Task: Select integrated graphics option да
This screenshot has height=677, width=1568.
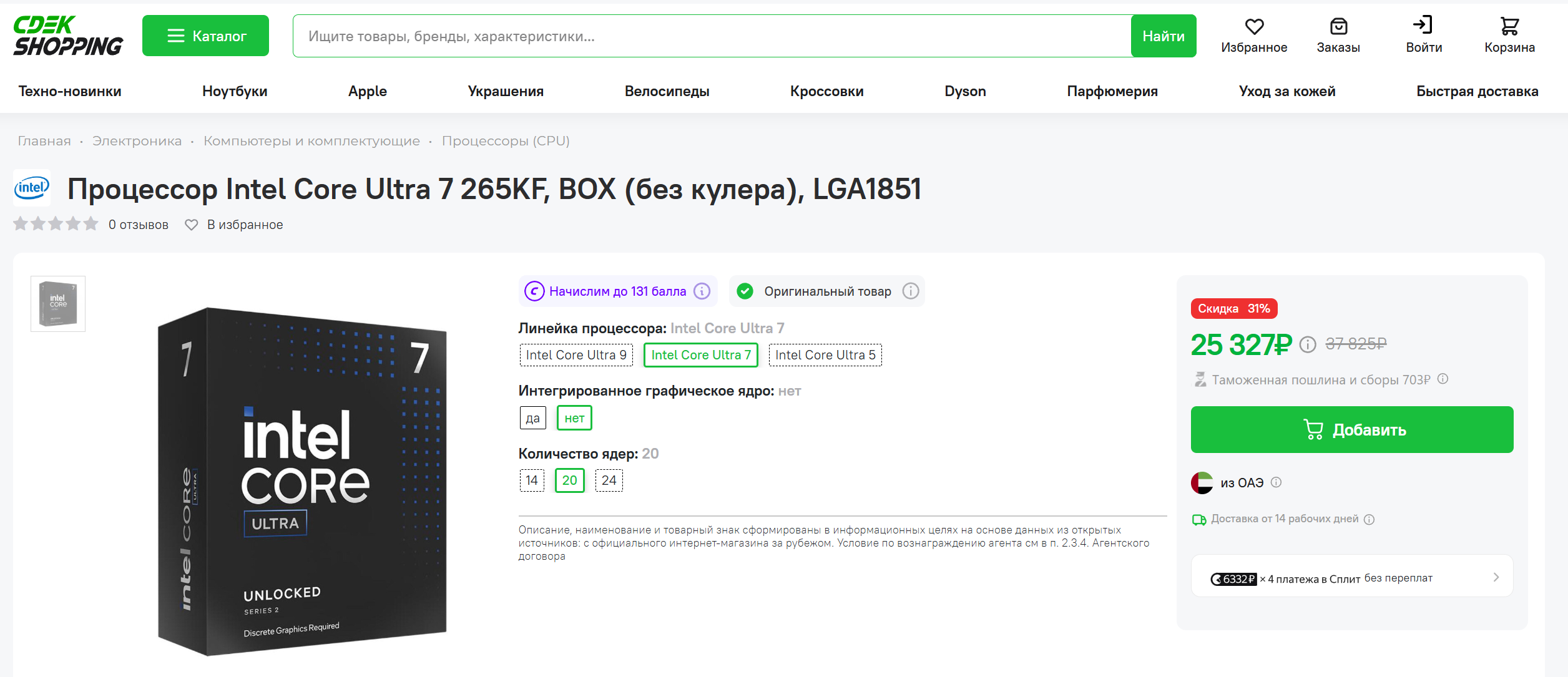Action: pos(532,418)
